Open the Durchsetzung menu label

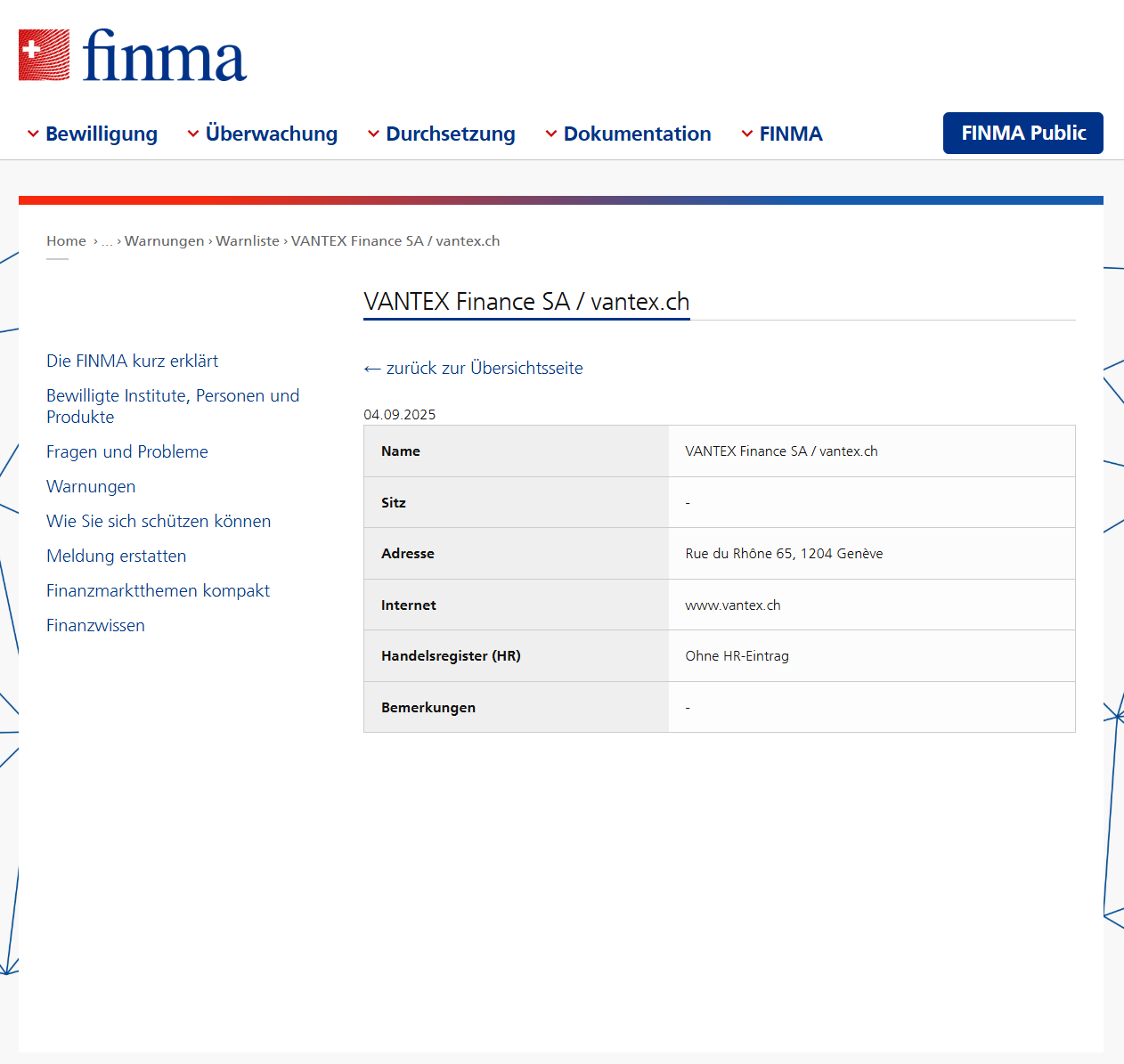[451, 134]
